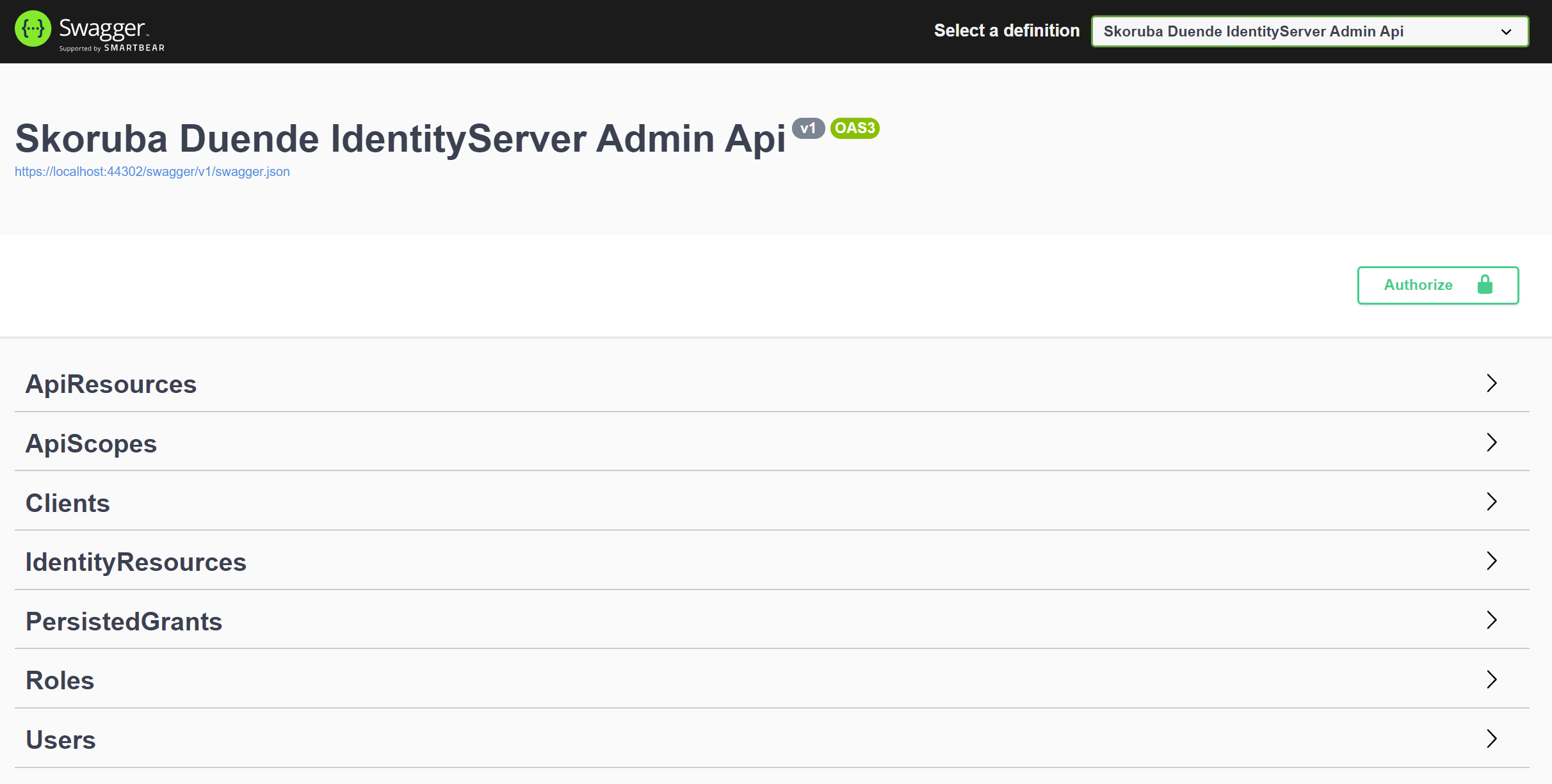This screenshot has height=784, width=1552.
Task: Click the OAS3 badge
Action: pos(855,128)
